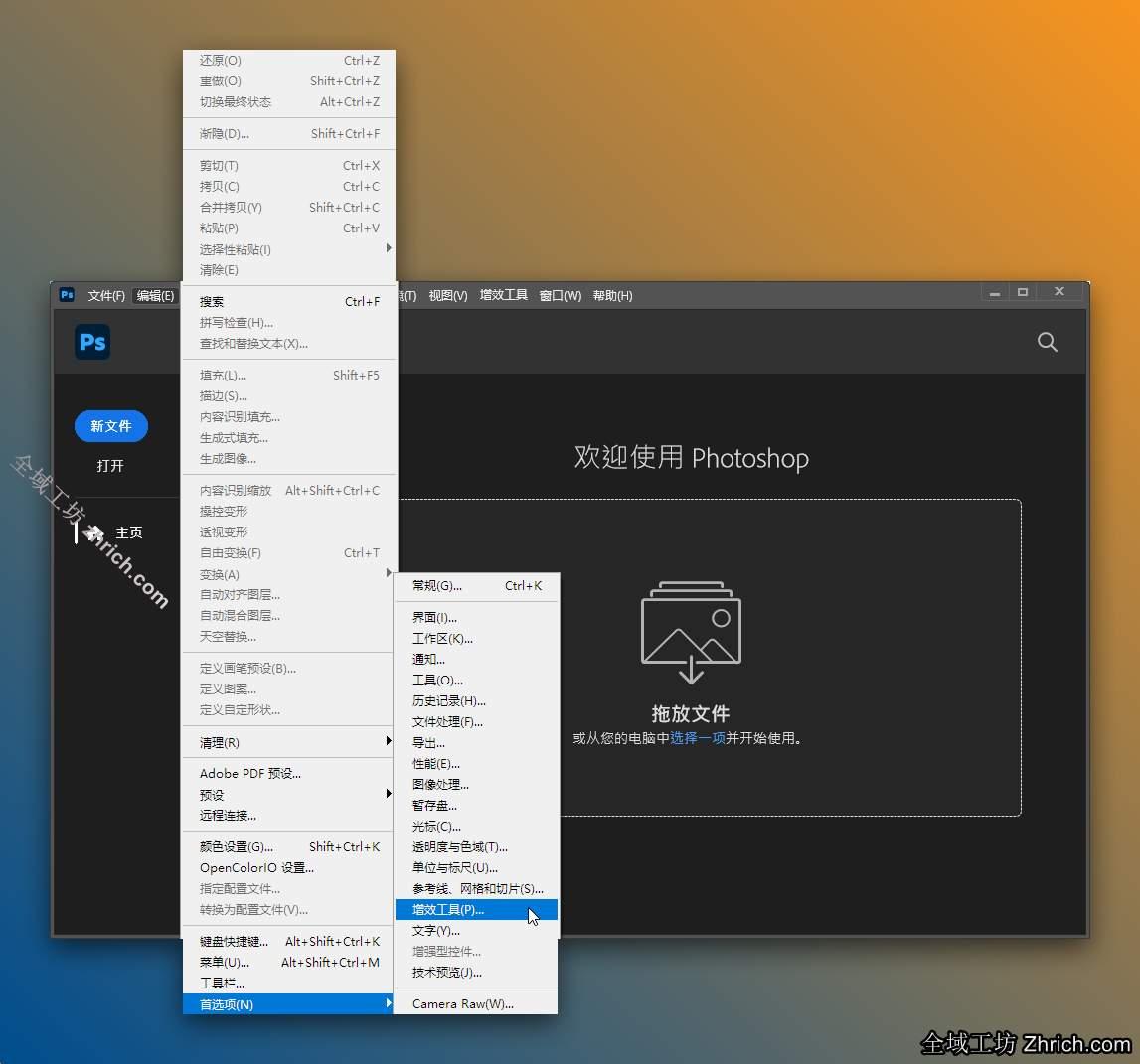Choose Adobe PDF 预设...
The height and width of the screenshot is (1064, 1140).
(x=288, y=773)
